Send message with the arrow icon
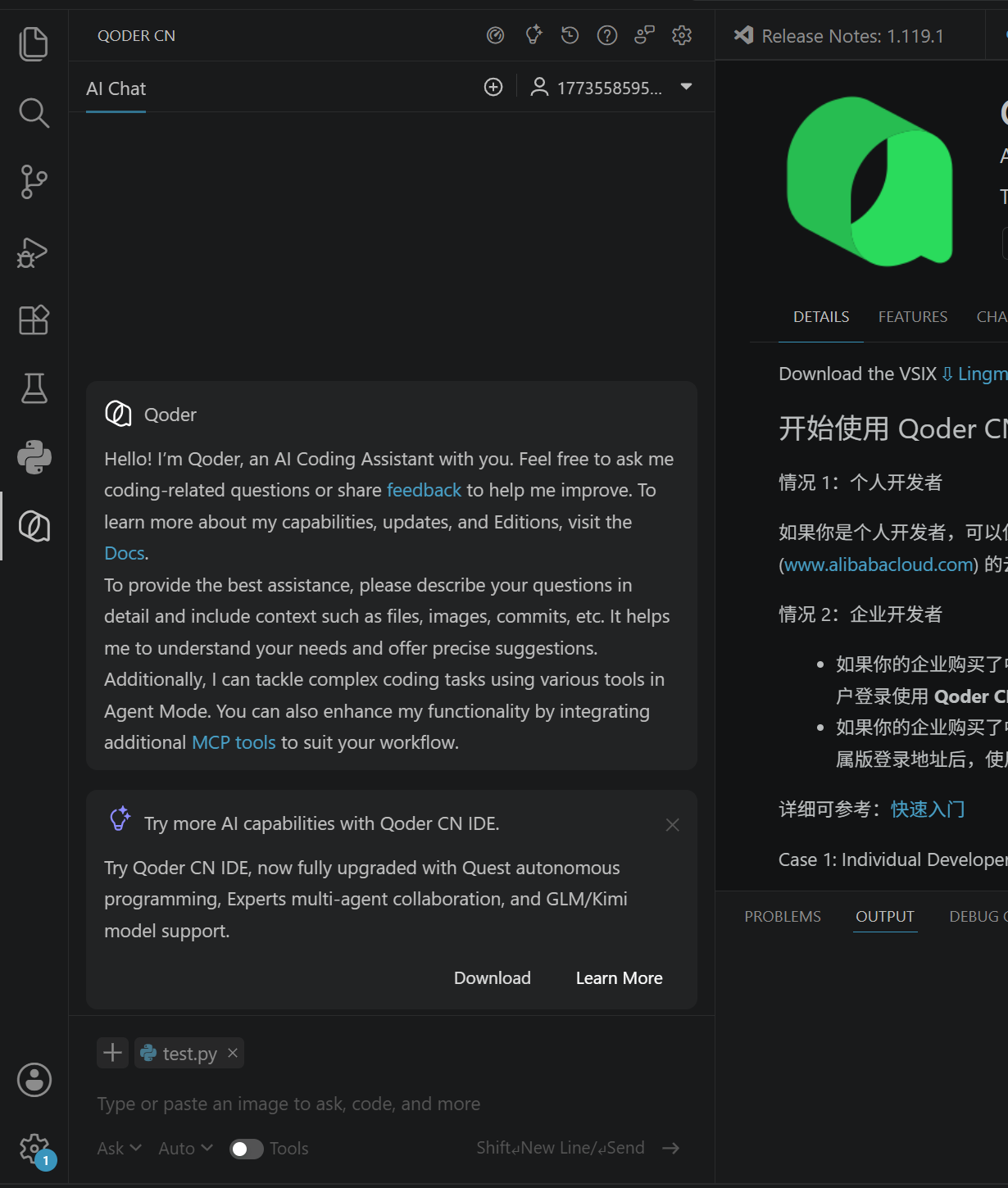 (x=671, y=1149)
